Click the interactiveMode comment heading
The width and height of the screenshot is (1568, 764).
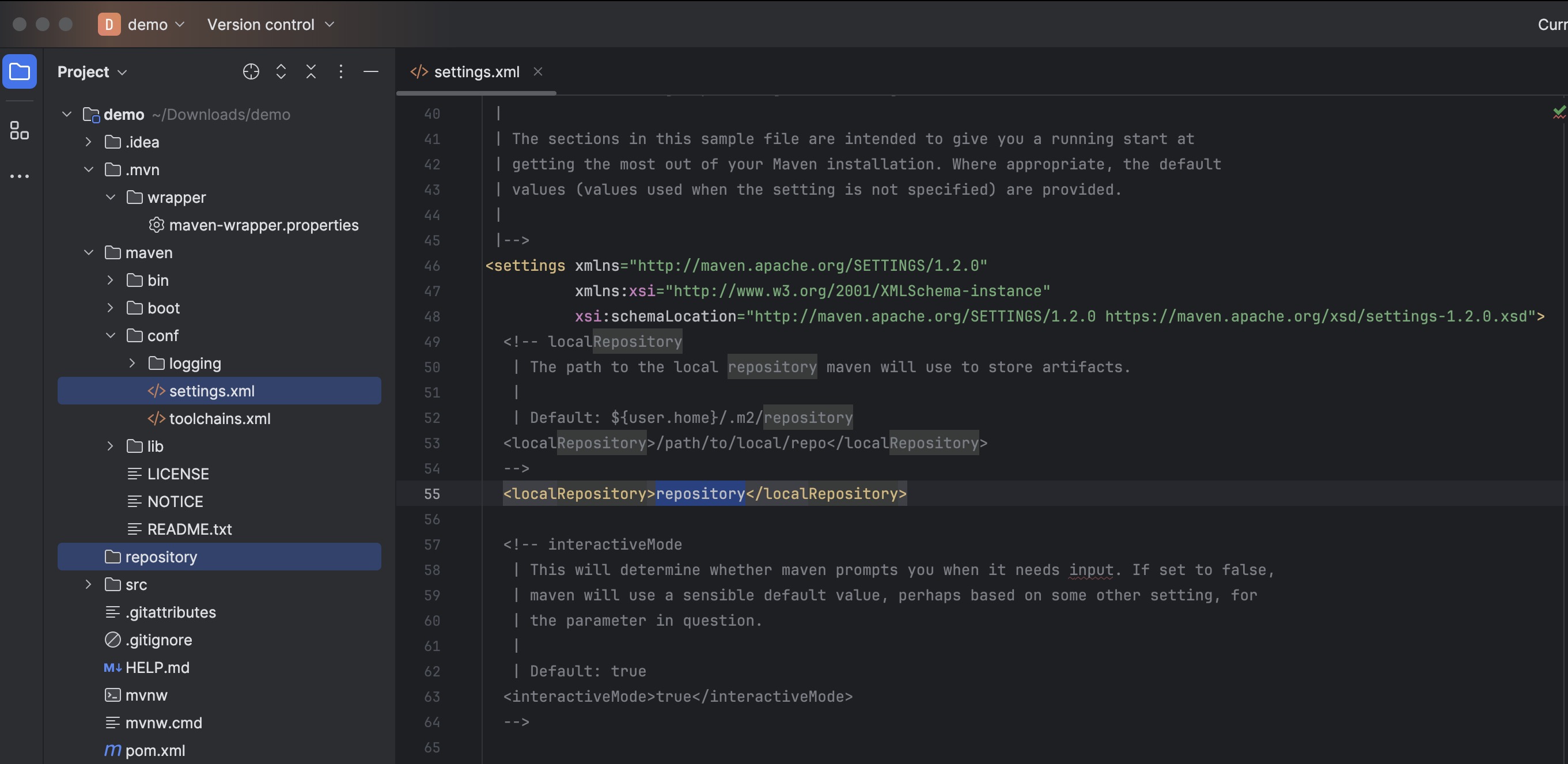tap(615, 544)
